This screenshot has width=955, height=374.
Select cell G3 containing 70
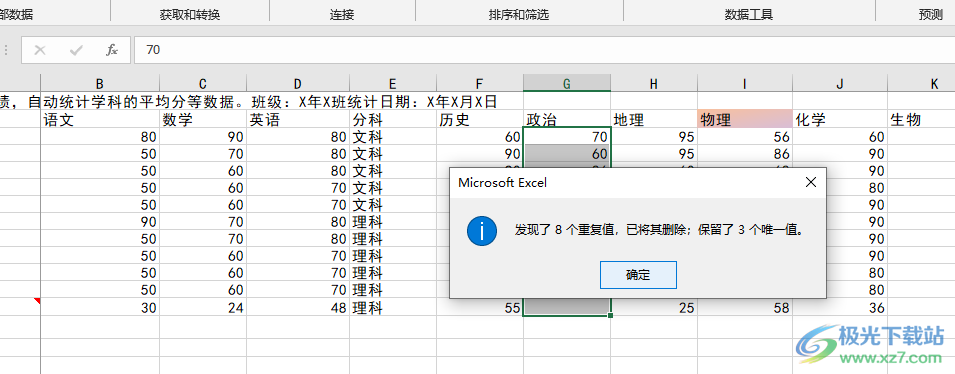pyautogui.click(x=567, y=137)
